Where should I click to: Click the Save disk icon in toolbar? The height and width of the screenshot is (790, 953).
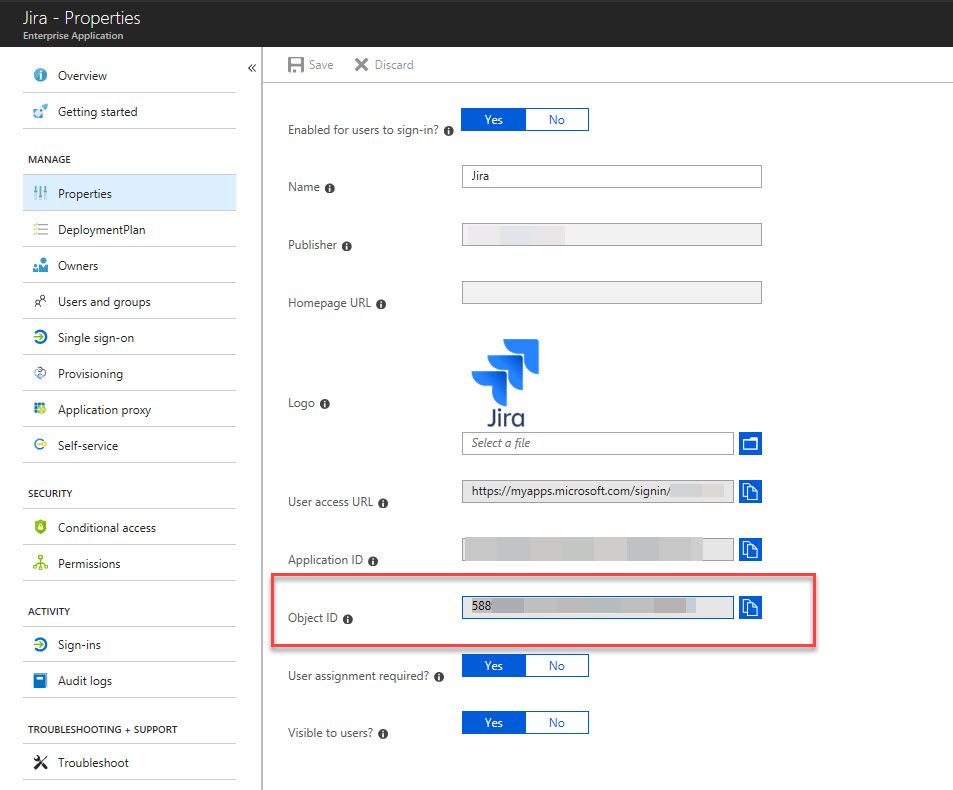(295, 65)
